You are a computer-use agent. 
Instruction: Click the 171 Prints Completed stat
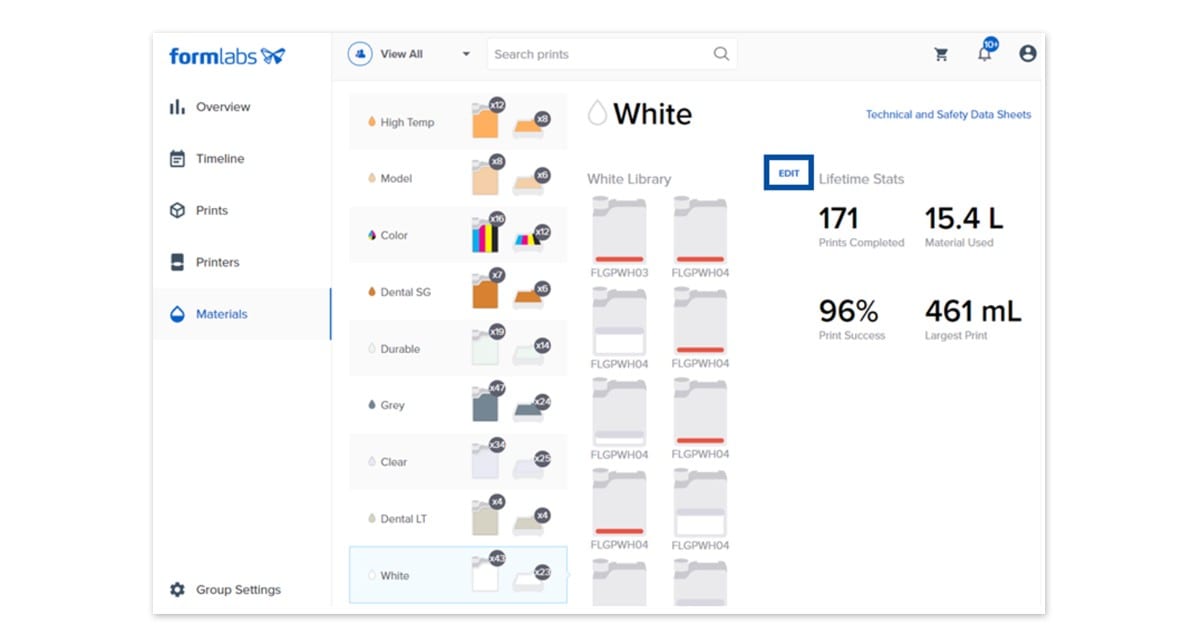861,227
